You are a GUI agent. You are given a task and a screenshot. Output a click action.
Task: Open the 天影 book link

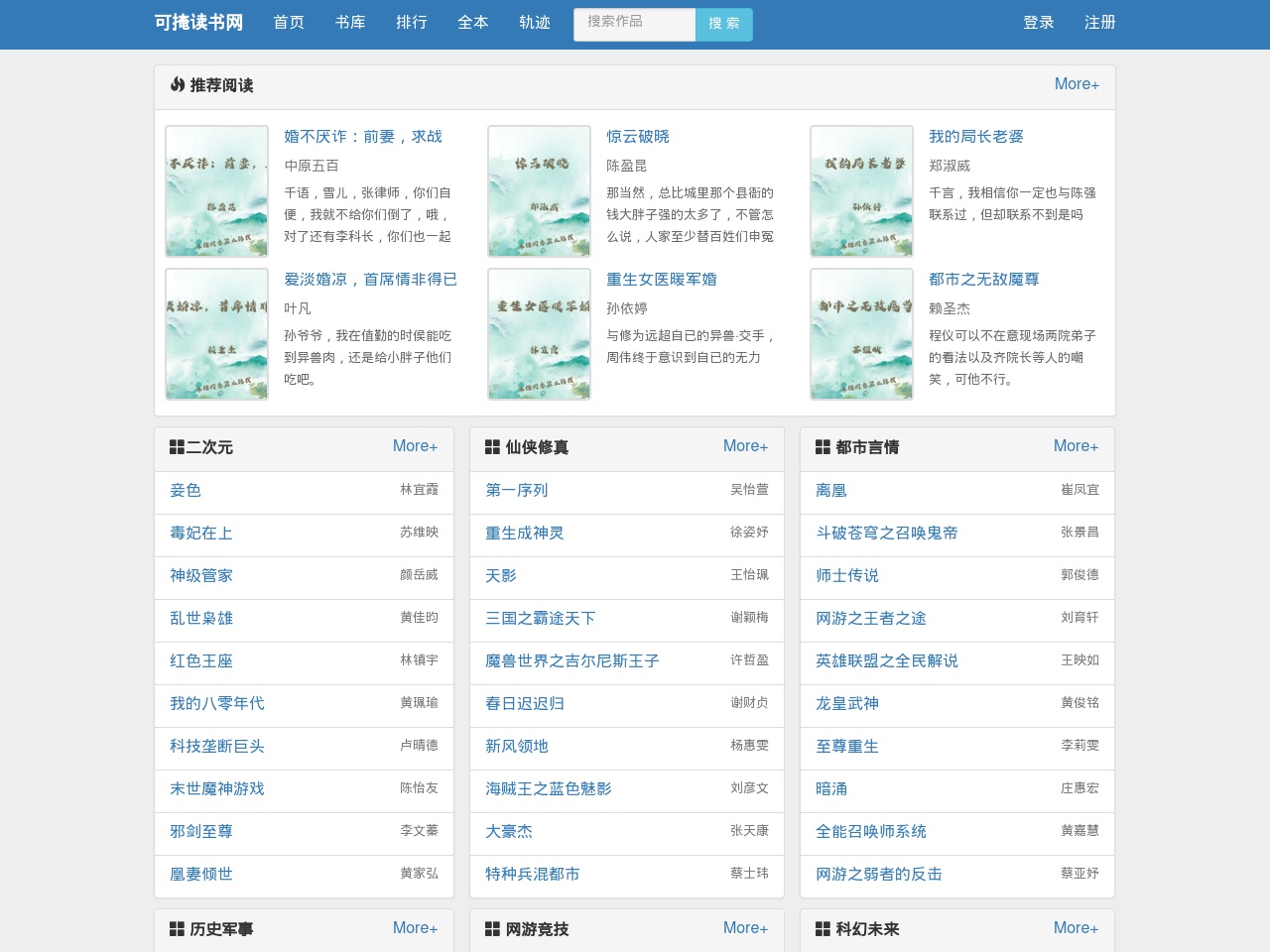[x=501, y=575]
